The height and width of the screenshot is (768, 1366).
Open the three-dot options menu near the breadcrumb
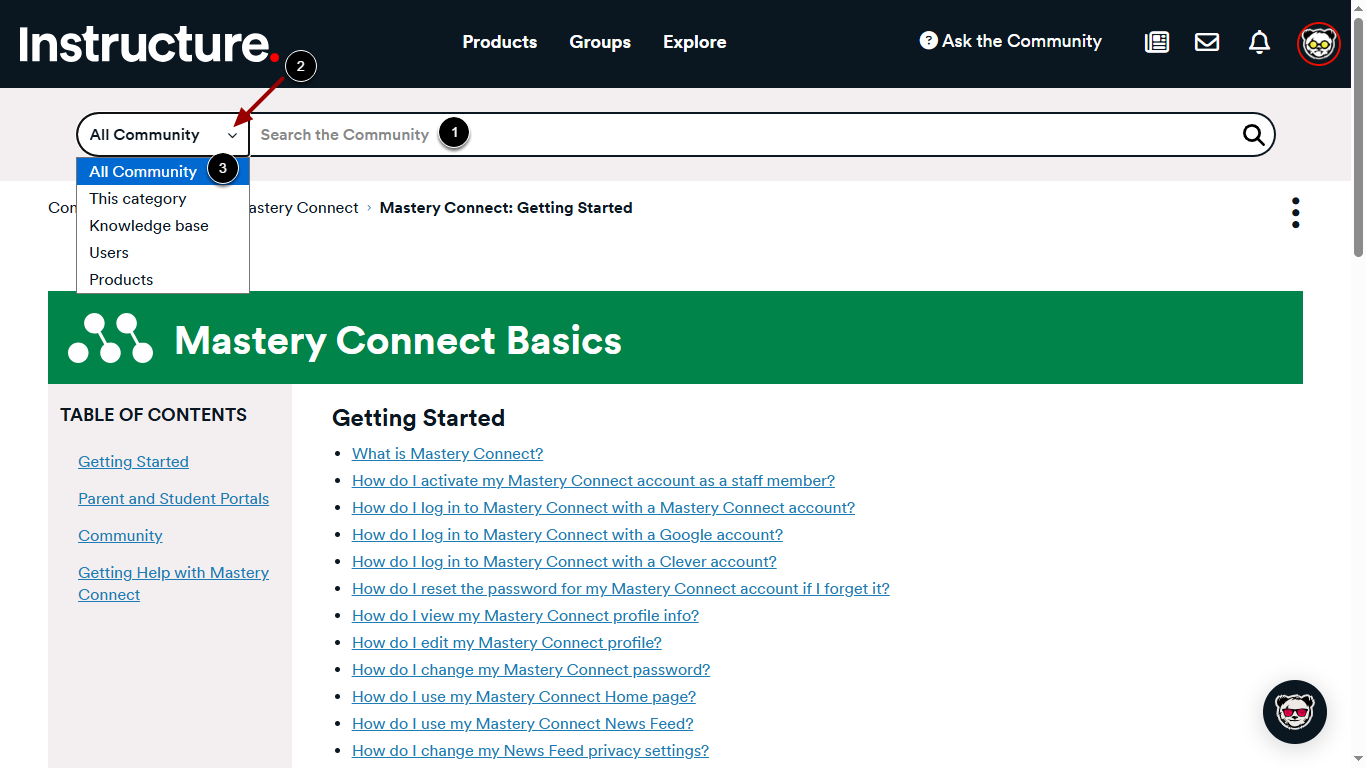coord(1295,212)
